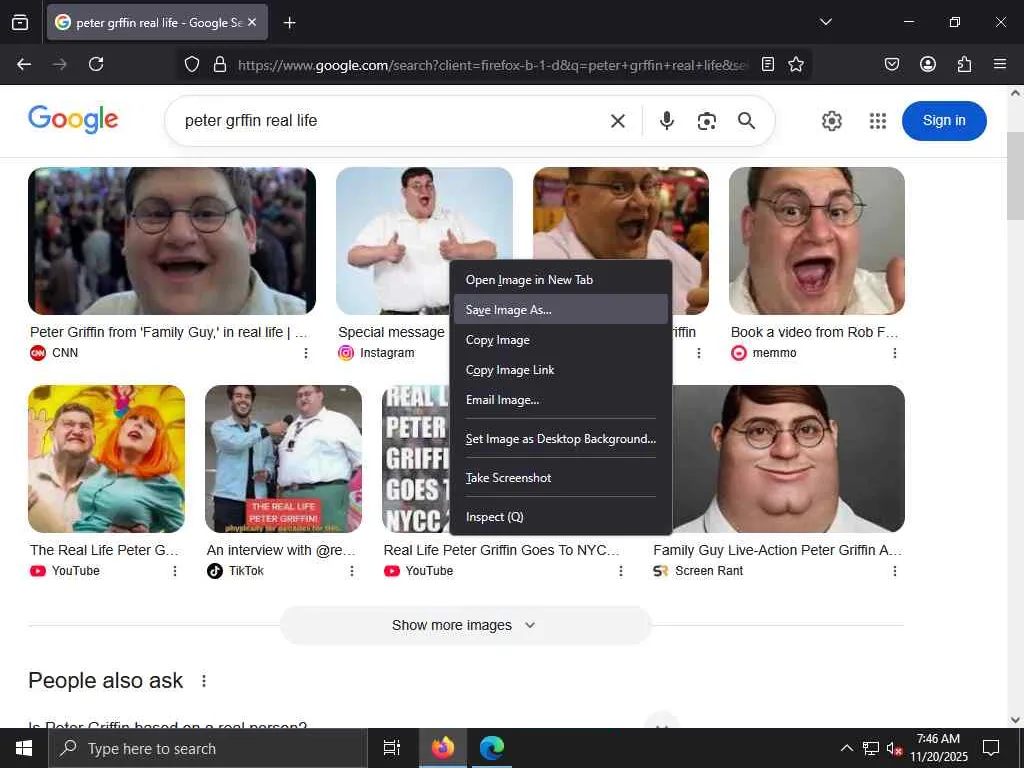This screenshot has width=1024, height=768.
Task: Go back using the back arrow
Action: (x=24, y=64)
